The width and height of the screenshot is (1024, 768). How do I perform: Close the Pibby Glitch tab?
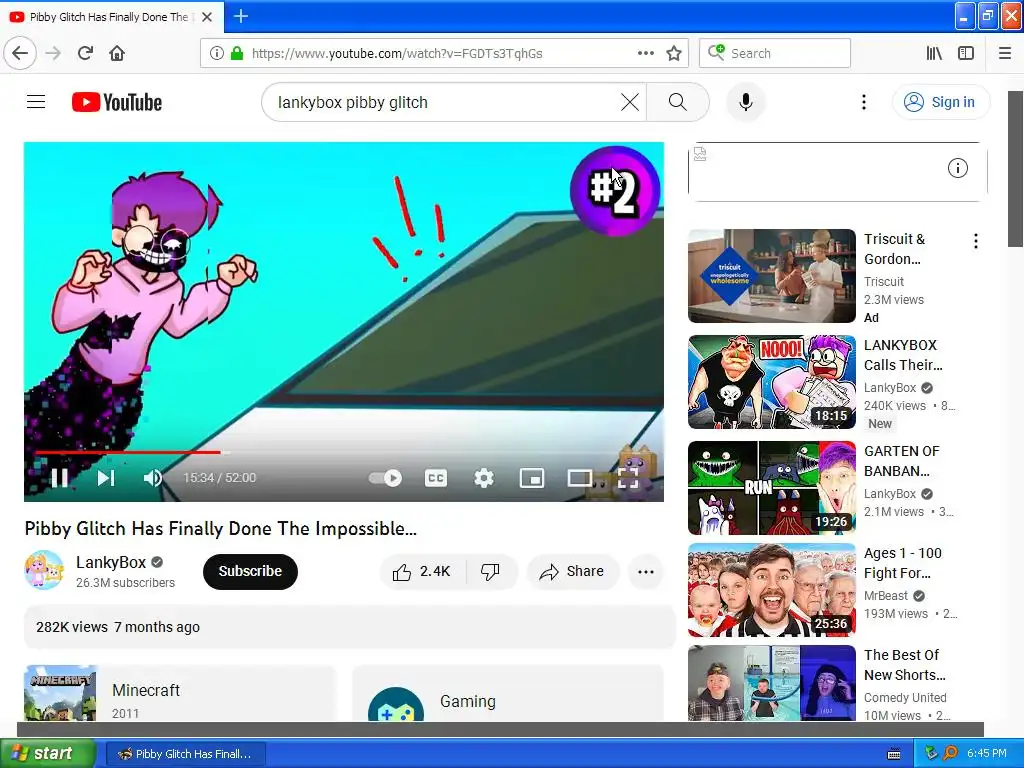coord(207,17)
